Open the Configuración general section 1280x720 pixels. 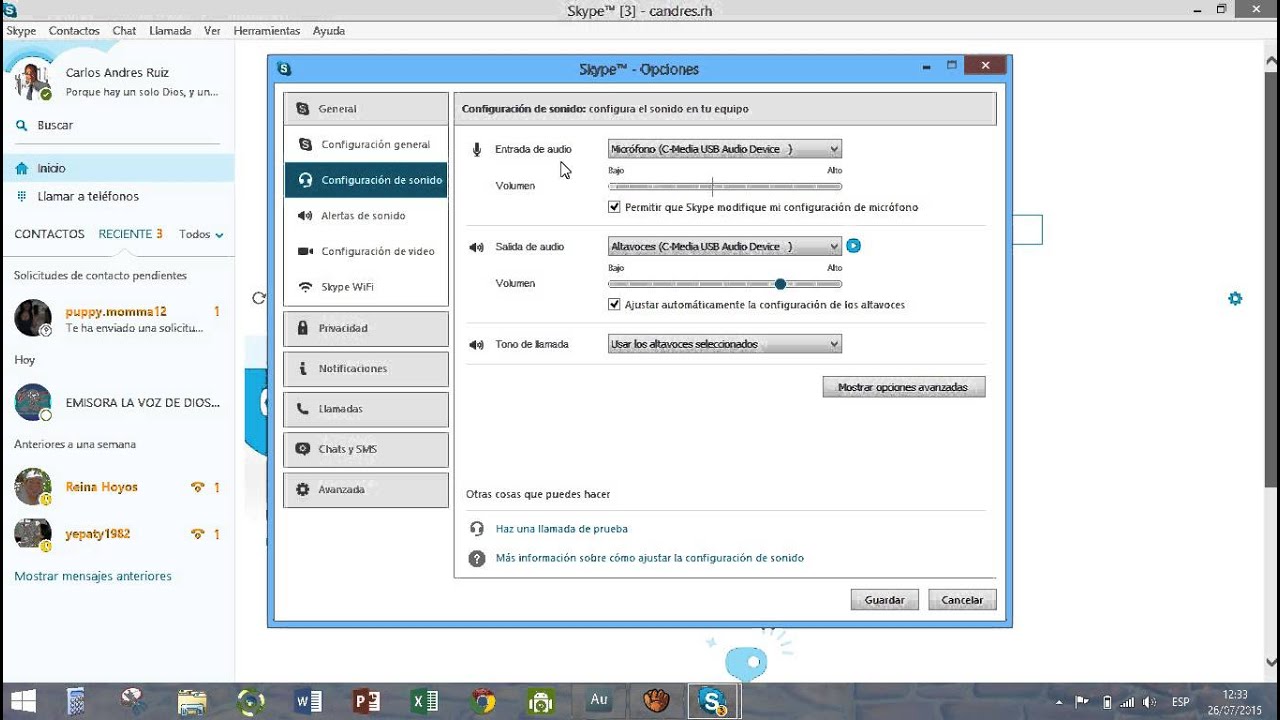pyautogui.click(x=366, y=144)
